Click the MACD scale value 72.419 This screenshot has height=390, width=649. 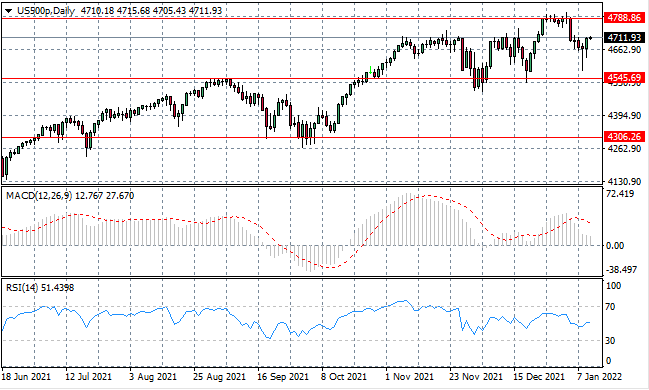click(x=620, y=194)
